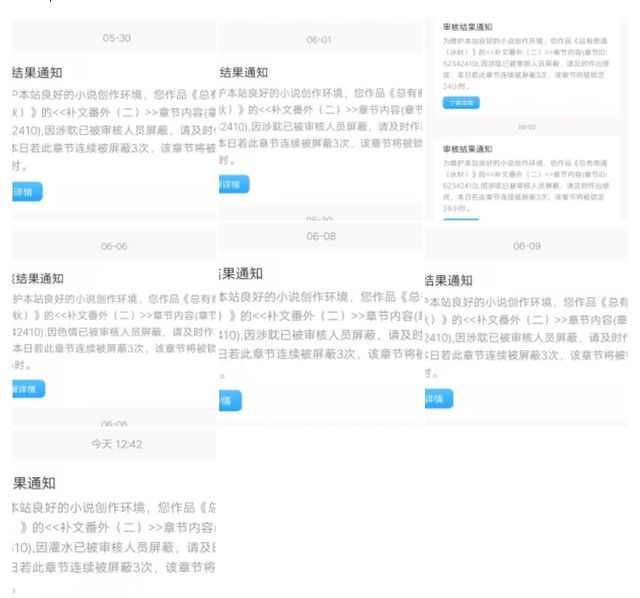
Task: Click the 06-06 date header above the notice title
Action: (114, 246)
